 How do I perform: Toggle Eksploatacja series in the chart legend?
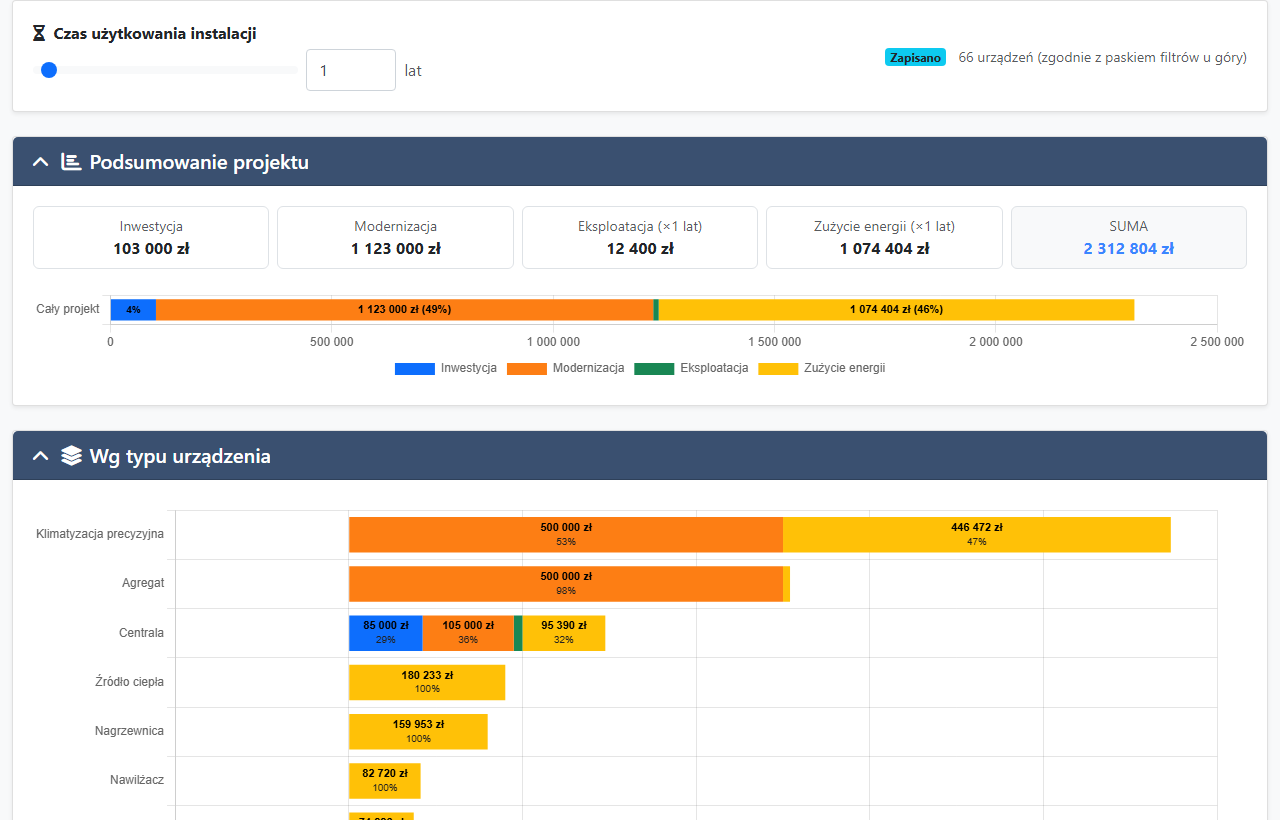(x=691, y=368)
